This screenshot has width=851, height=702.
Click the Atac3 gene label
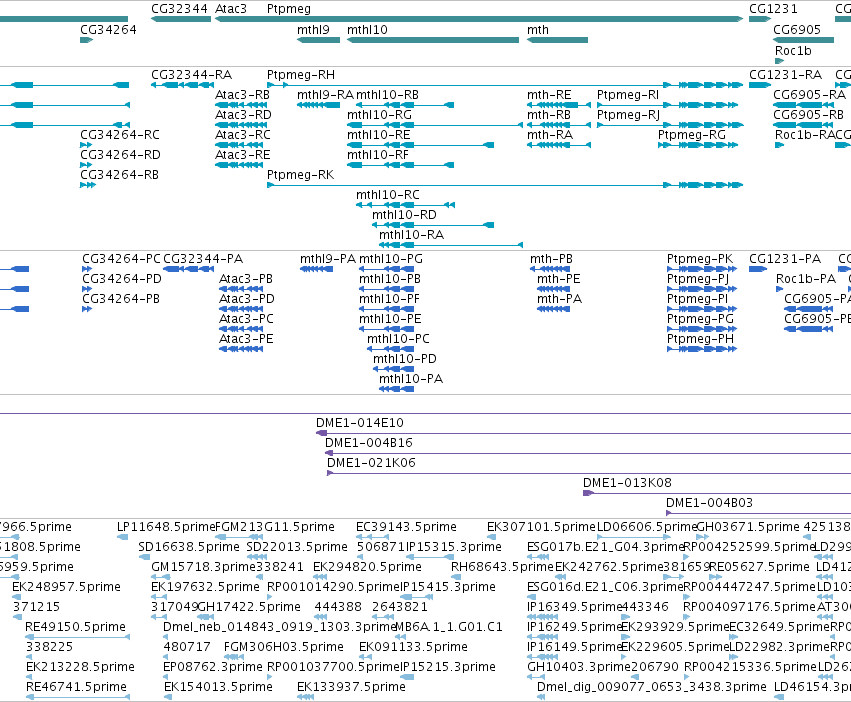pyautogui.click(x=231, y=9)
